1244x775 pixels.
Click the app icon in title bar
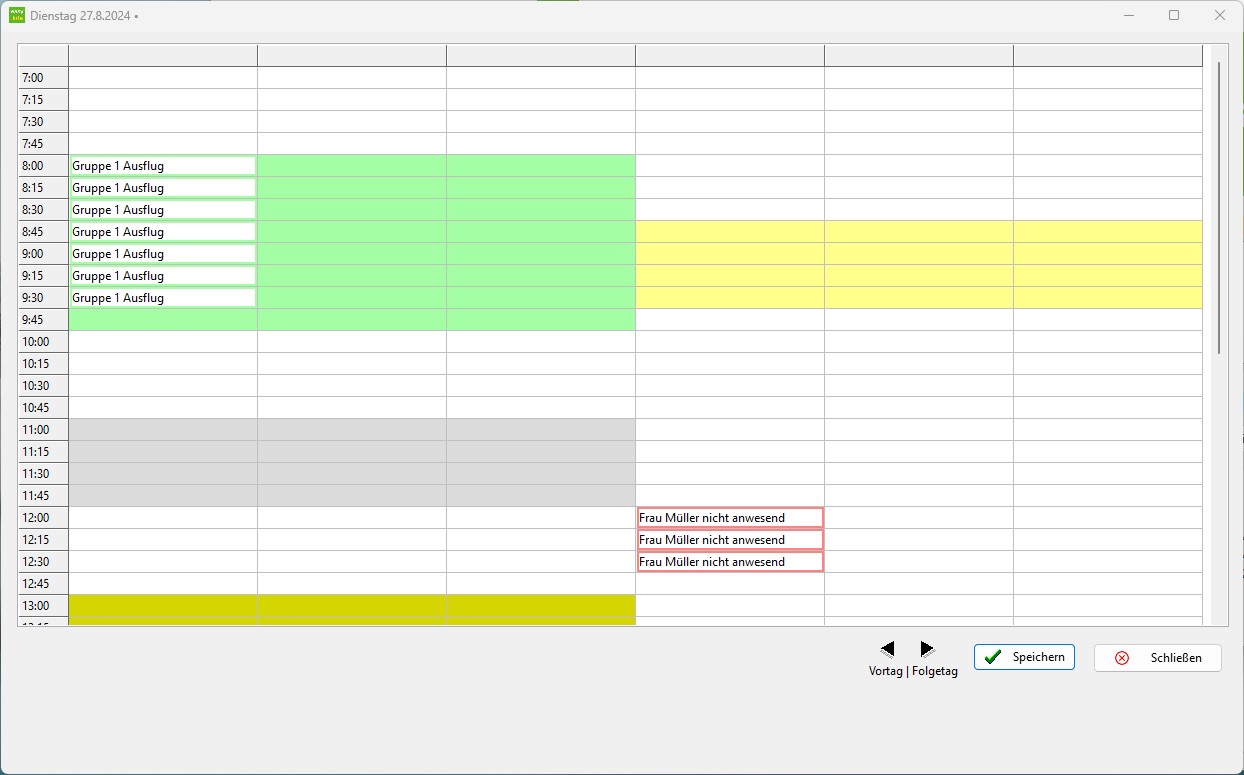tap(17, 15)
